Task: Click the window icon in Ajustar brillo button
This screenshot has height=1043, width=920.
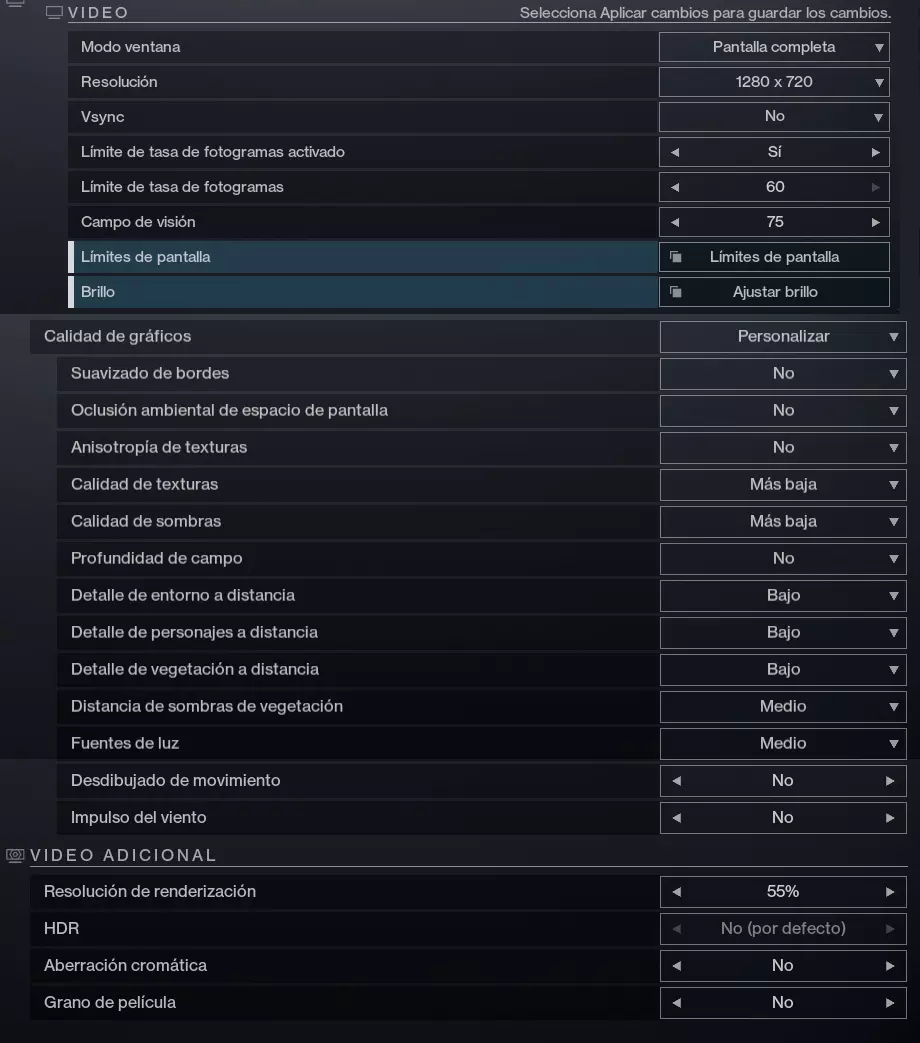Action: click(x=676, y=292)
